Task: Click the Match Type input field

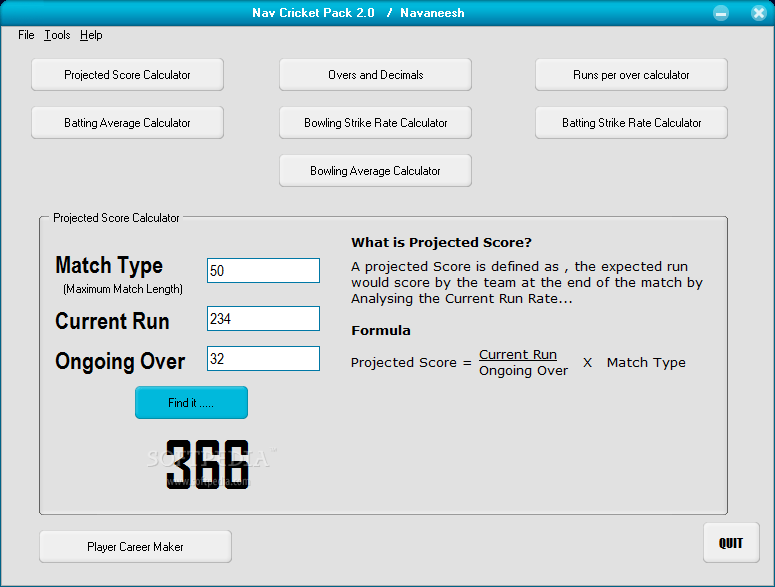Action: click(x=263, y=270)
